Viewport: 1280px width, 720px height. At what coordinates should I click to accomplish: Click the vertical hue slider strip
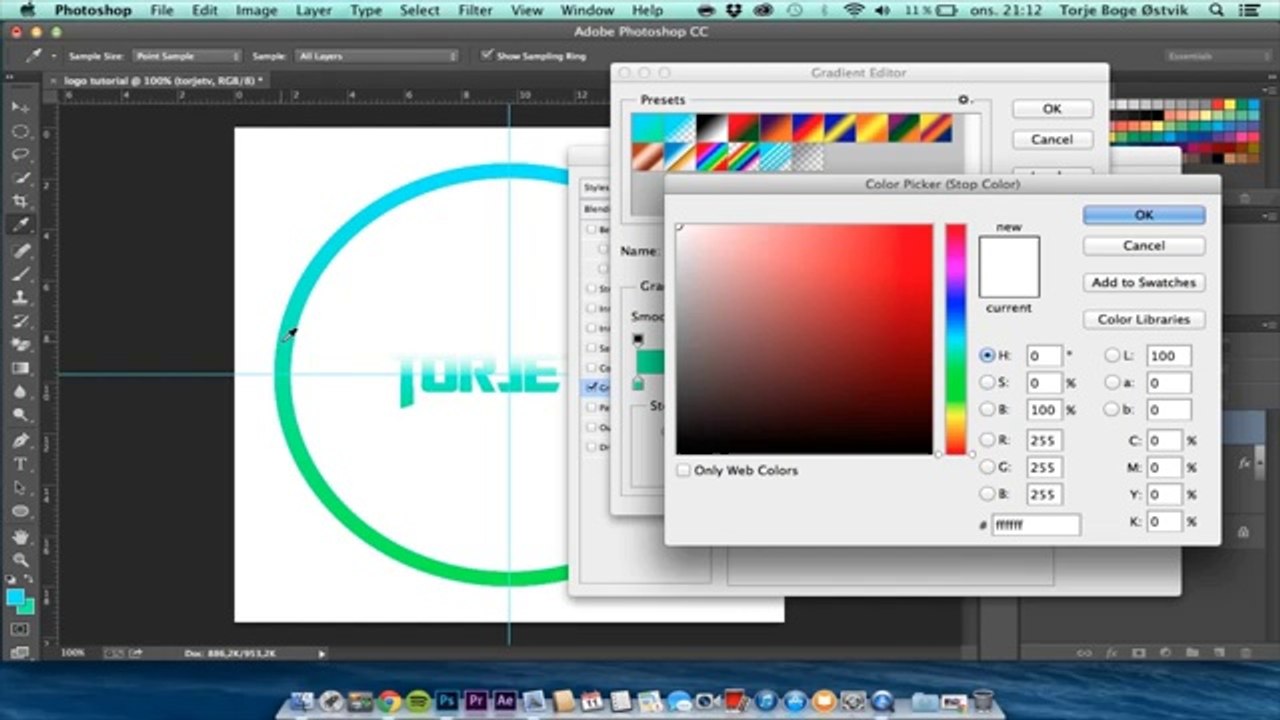956,339
